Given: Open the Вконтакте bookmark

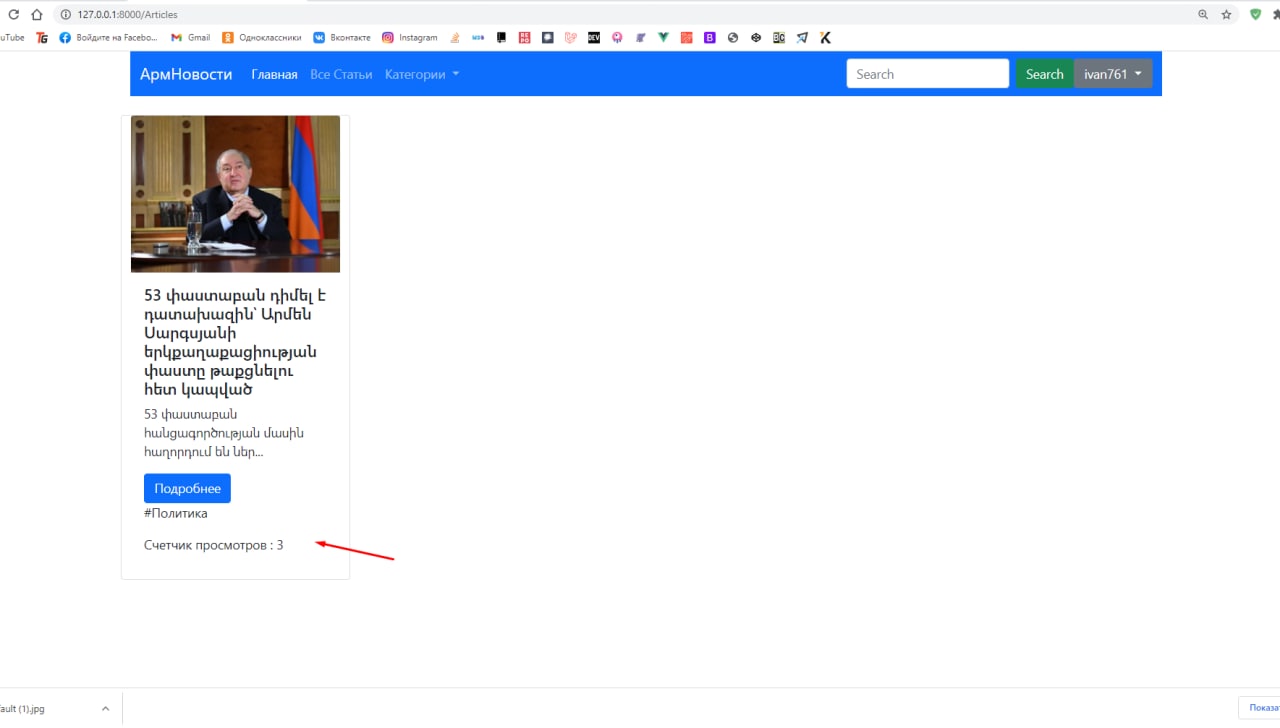Looking at the screenshot, I should click(342, 38).
